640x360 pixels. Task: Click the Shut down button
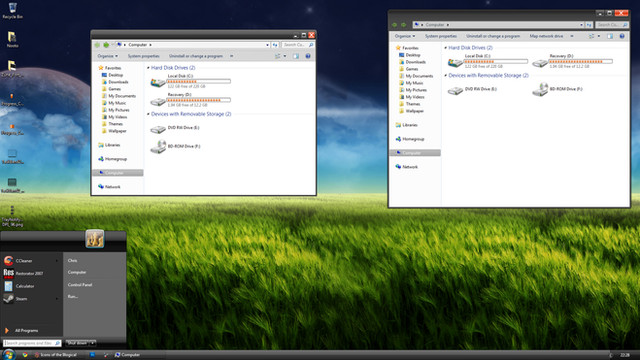point(78,343)
